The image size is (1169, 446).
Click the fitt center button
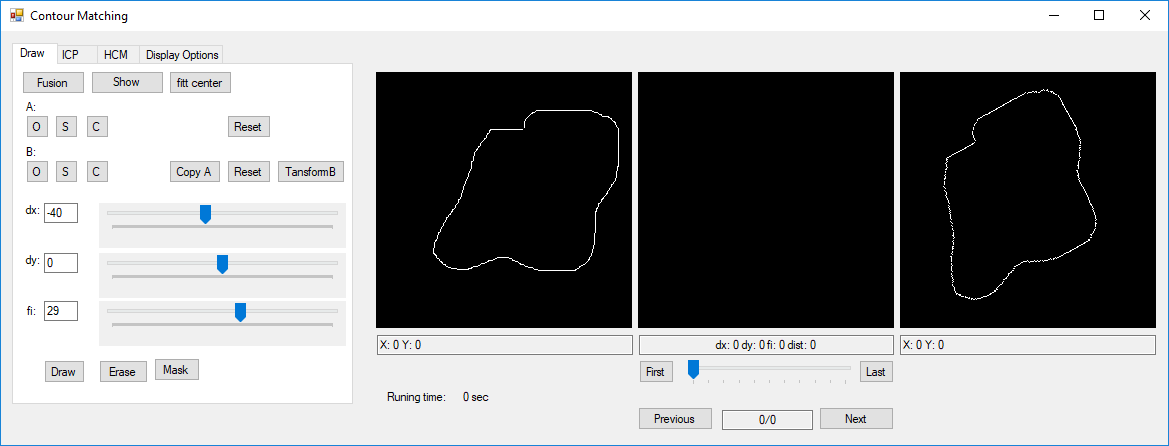tap(199, 83)
